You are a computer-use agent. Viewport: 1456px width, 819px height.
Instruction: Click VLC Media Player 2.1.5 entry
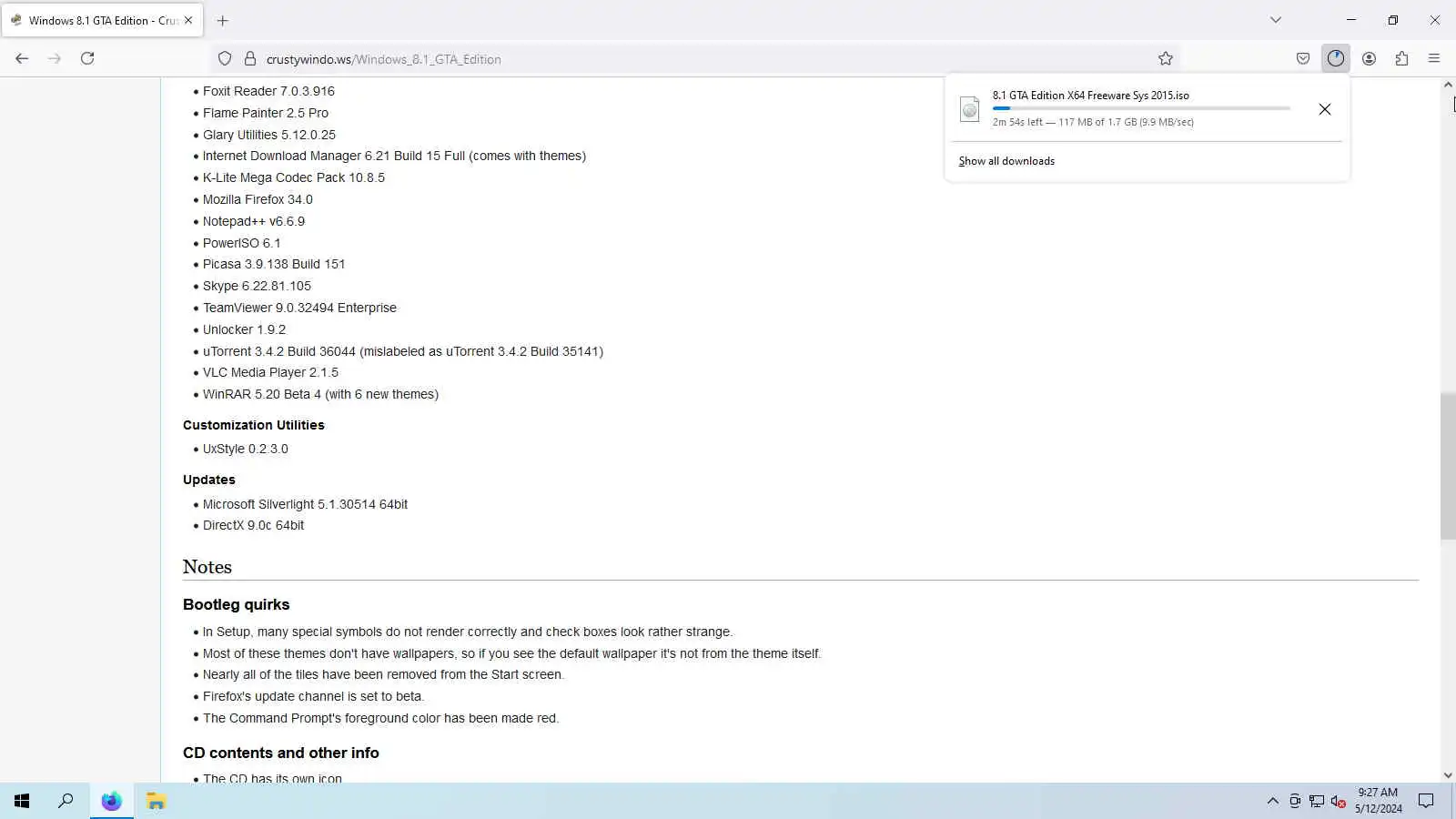tap(270, 372)
